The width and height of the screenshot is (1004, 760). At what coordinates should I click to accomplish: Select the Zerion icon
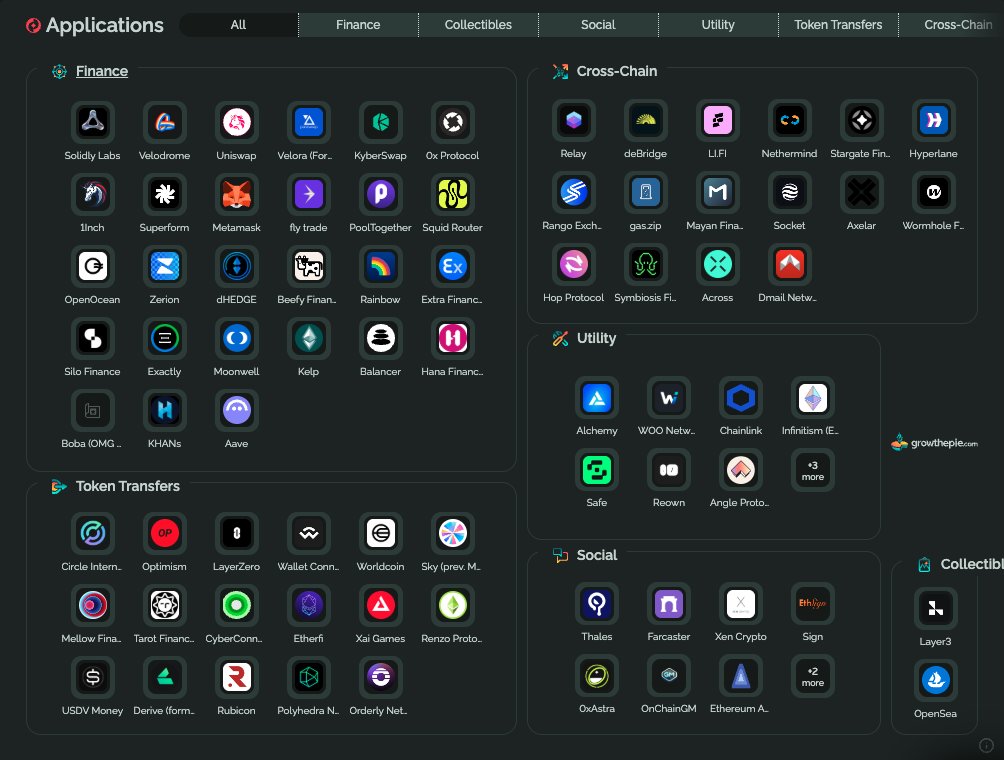[165, 266]
